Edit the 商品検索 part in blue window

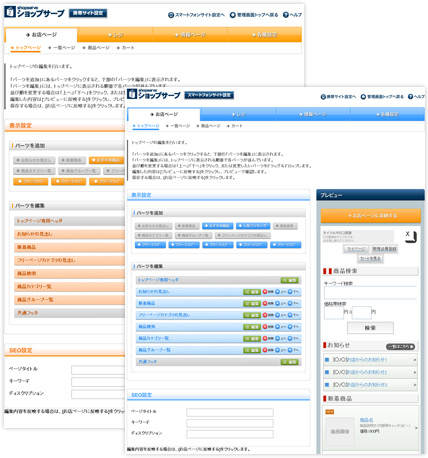click(x=252, y=327)
